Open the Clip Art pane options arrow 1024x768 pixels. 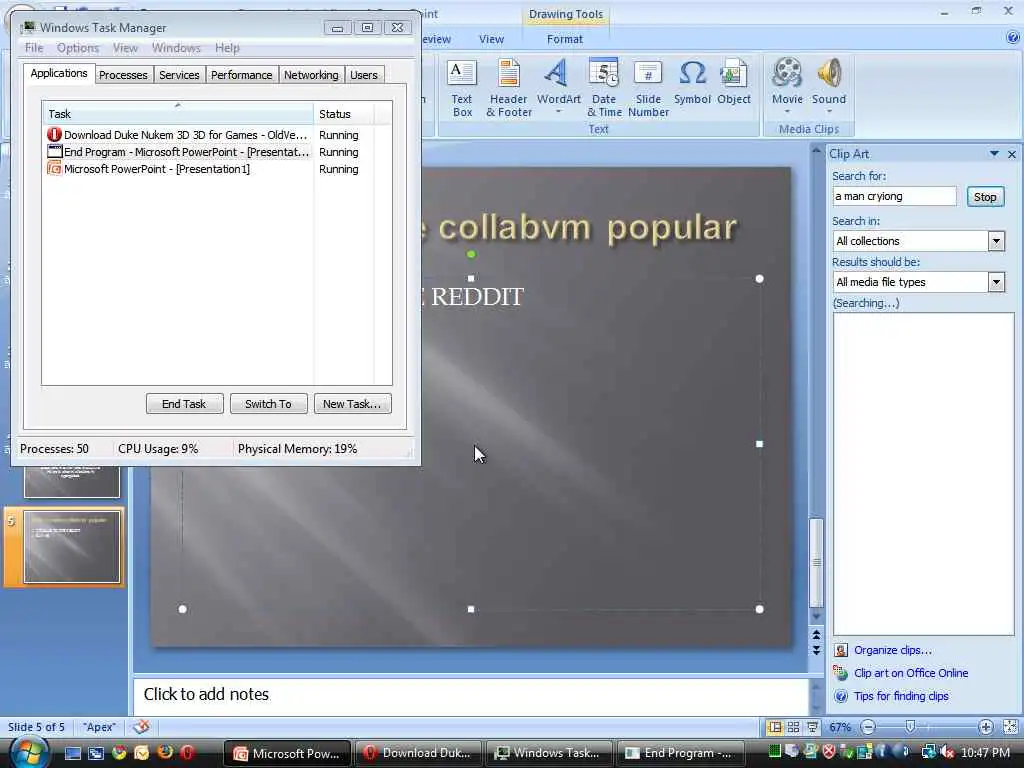coord(994,153)
